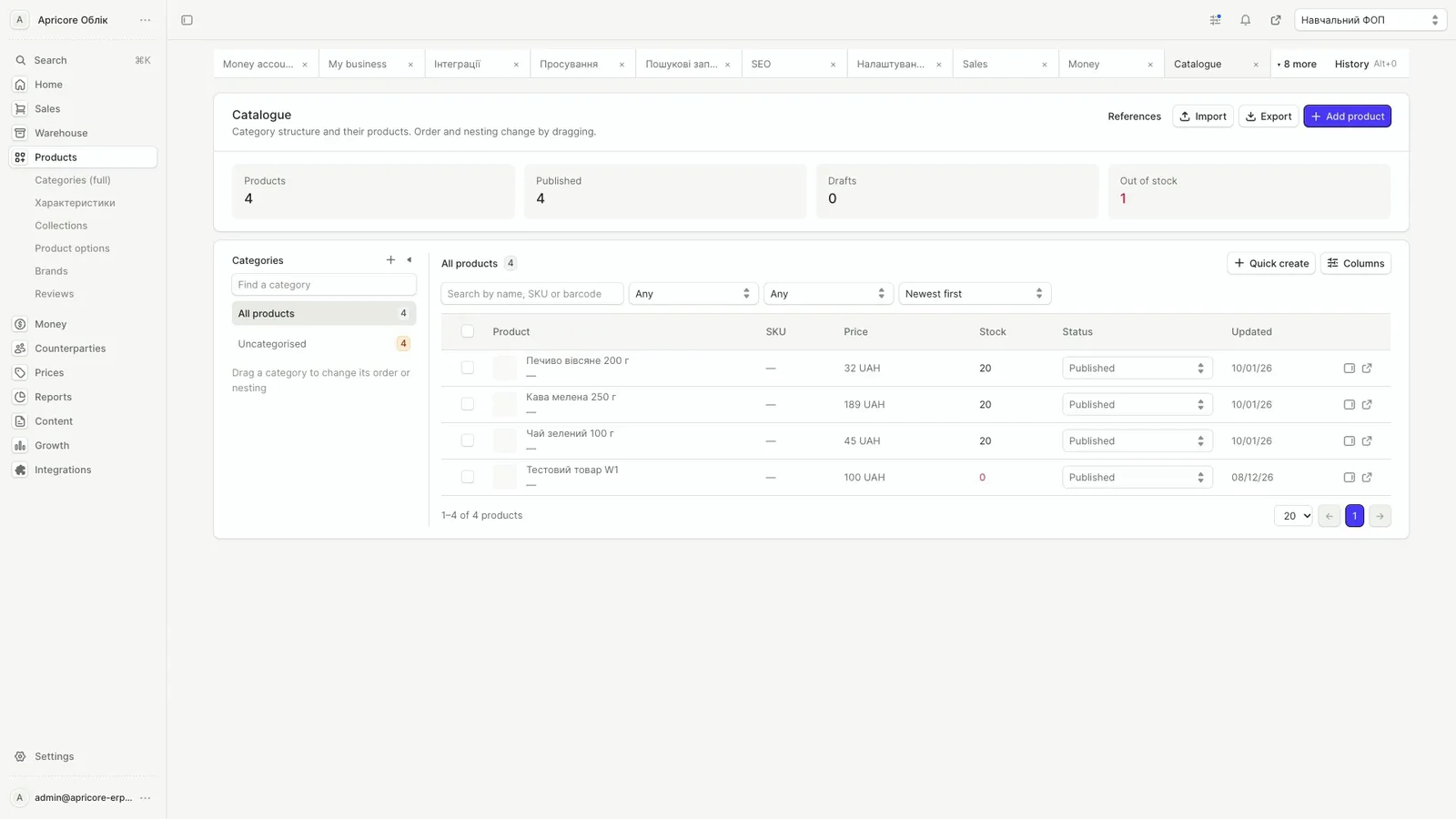
Task: Tick the checkbox for Печиво вівсяне 200 г
Action: (x=467, y=368)
